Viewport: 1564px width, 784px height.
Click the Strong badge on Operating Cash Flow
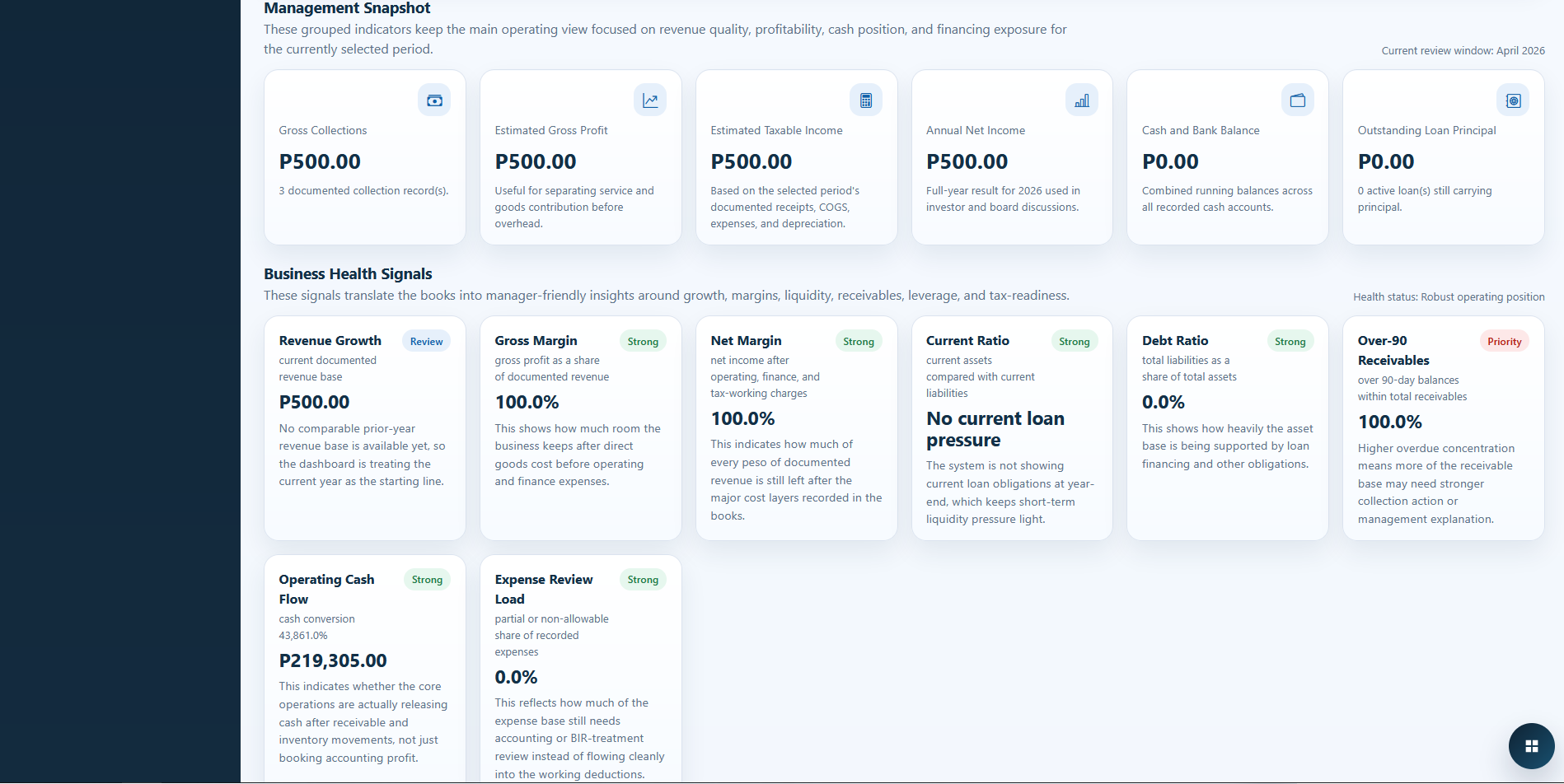(x=427, y=580)
